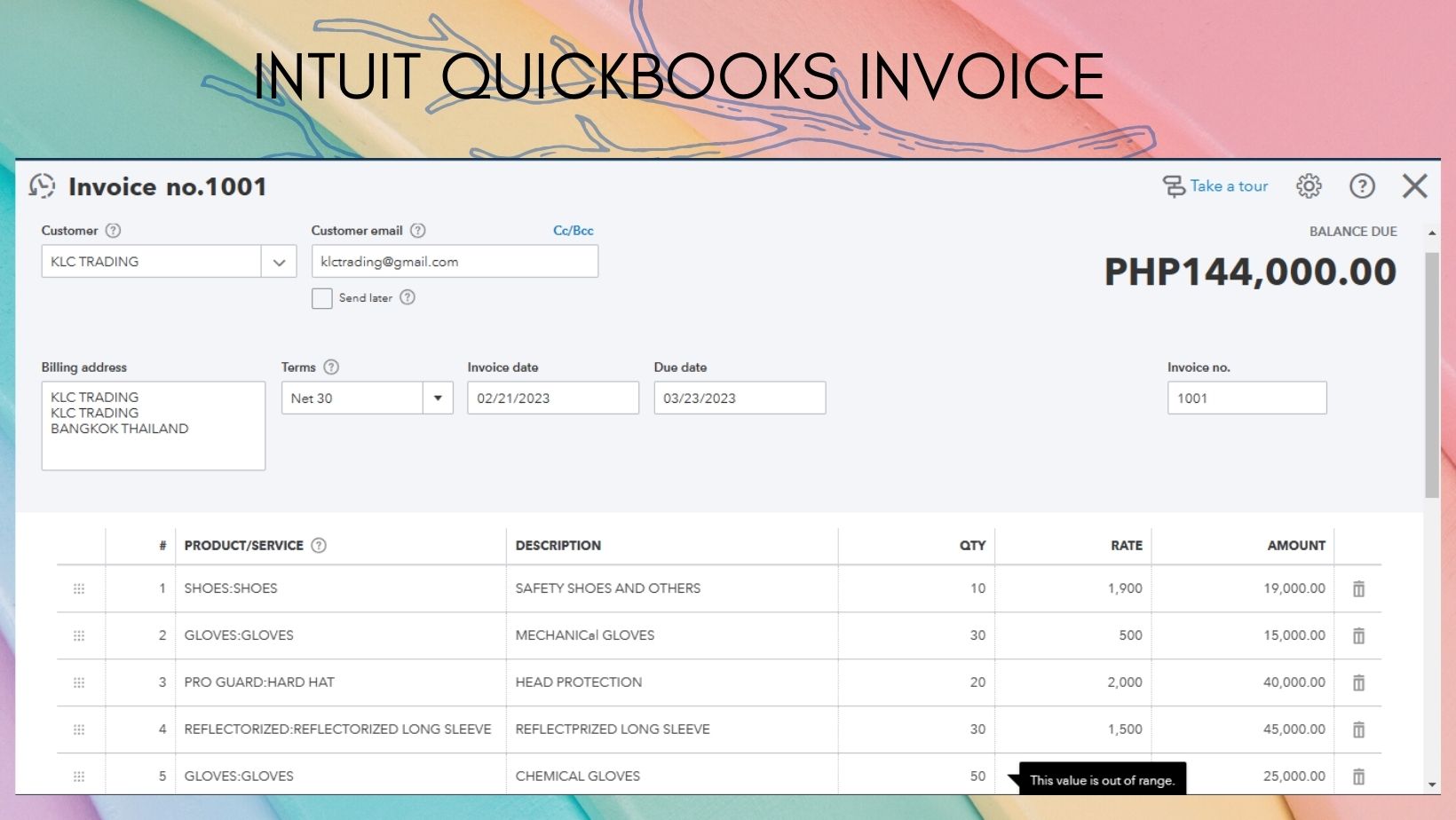Screen dimensions: 1456x820
Task: Show Customer field help tooltip icon
Action: pos(113,231)
